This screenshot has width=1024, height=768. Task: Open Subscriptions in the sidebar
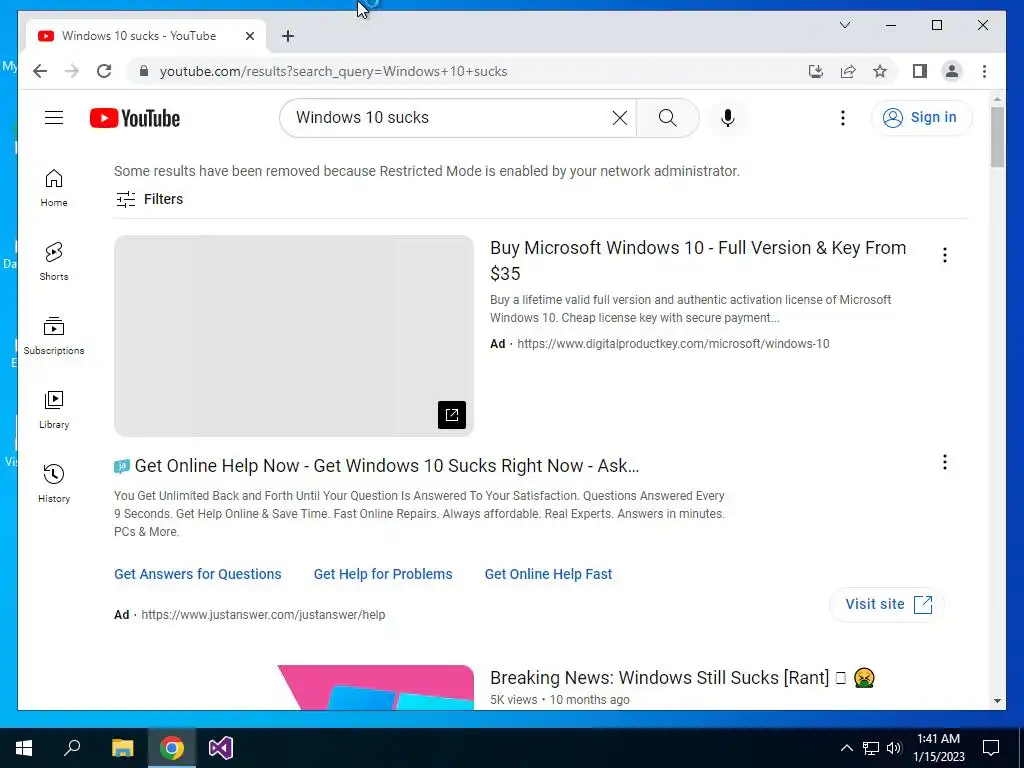(54, 336)
